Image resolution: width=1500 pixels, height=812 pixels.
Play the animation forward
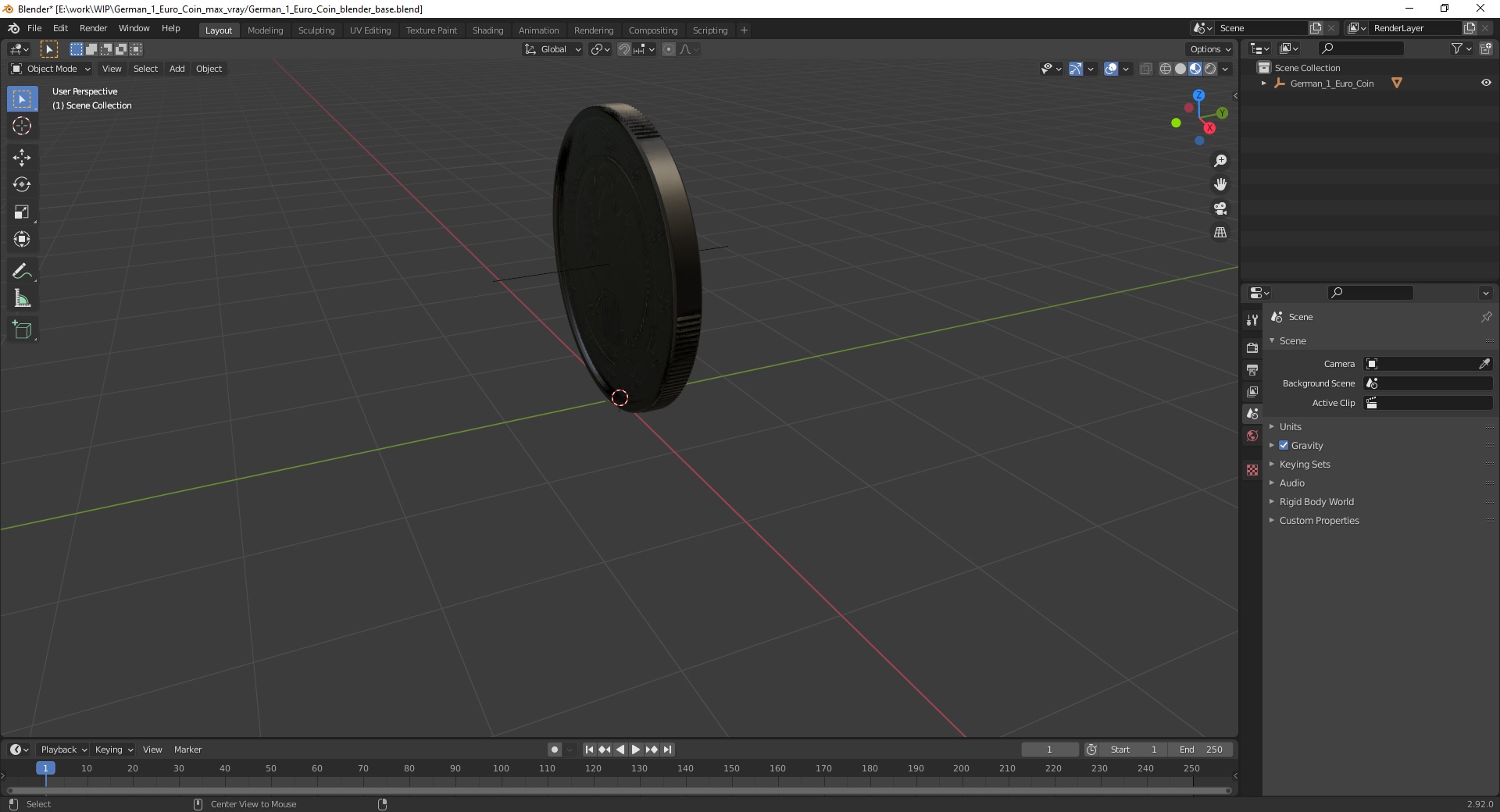click(x=636, y=750)
